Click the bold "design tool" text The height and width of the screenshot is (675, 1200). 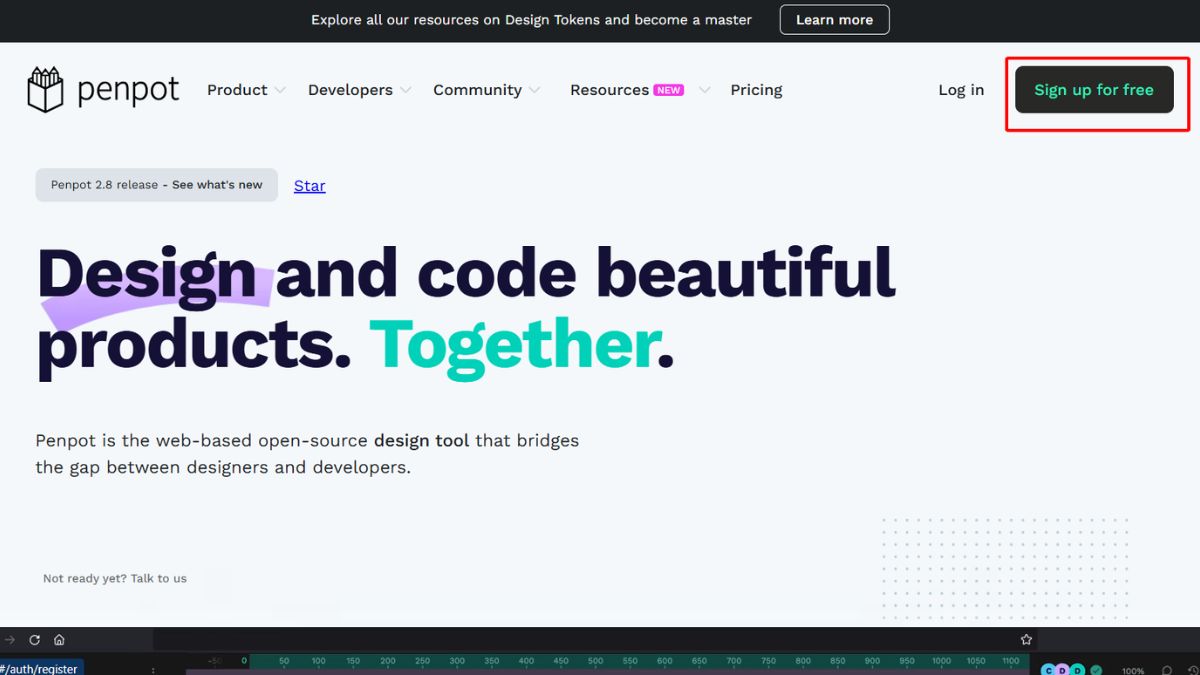421,440
